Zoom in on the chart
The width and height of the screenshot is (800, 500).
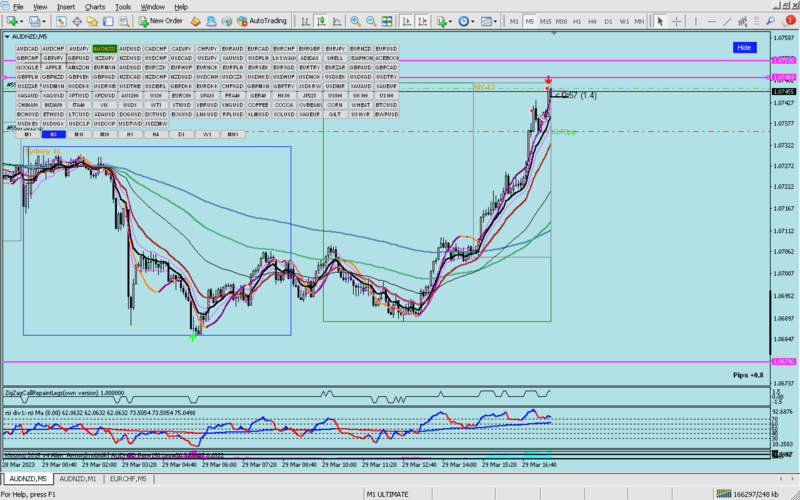click(x=356, y=21)
